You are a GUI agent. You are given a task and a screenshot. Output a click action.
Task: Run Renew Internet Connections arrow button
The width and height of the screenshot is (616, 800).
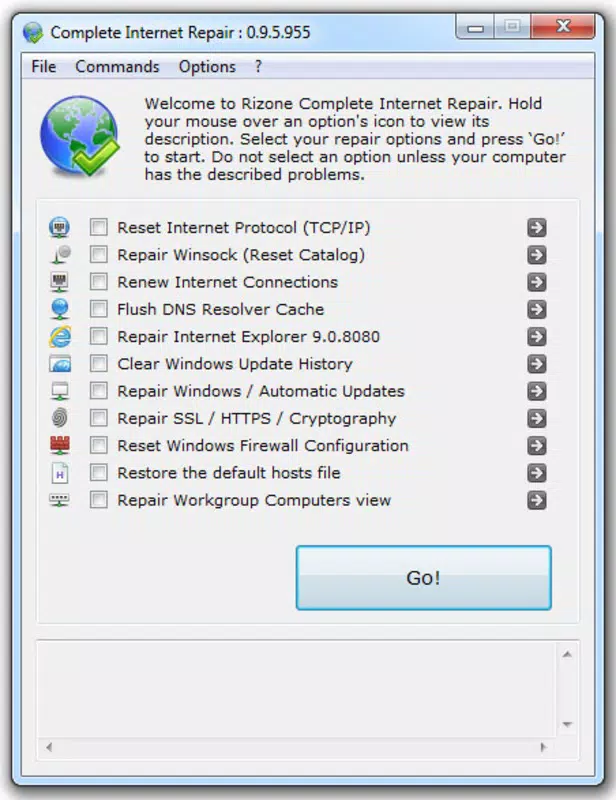[x=536, y=282]
